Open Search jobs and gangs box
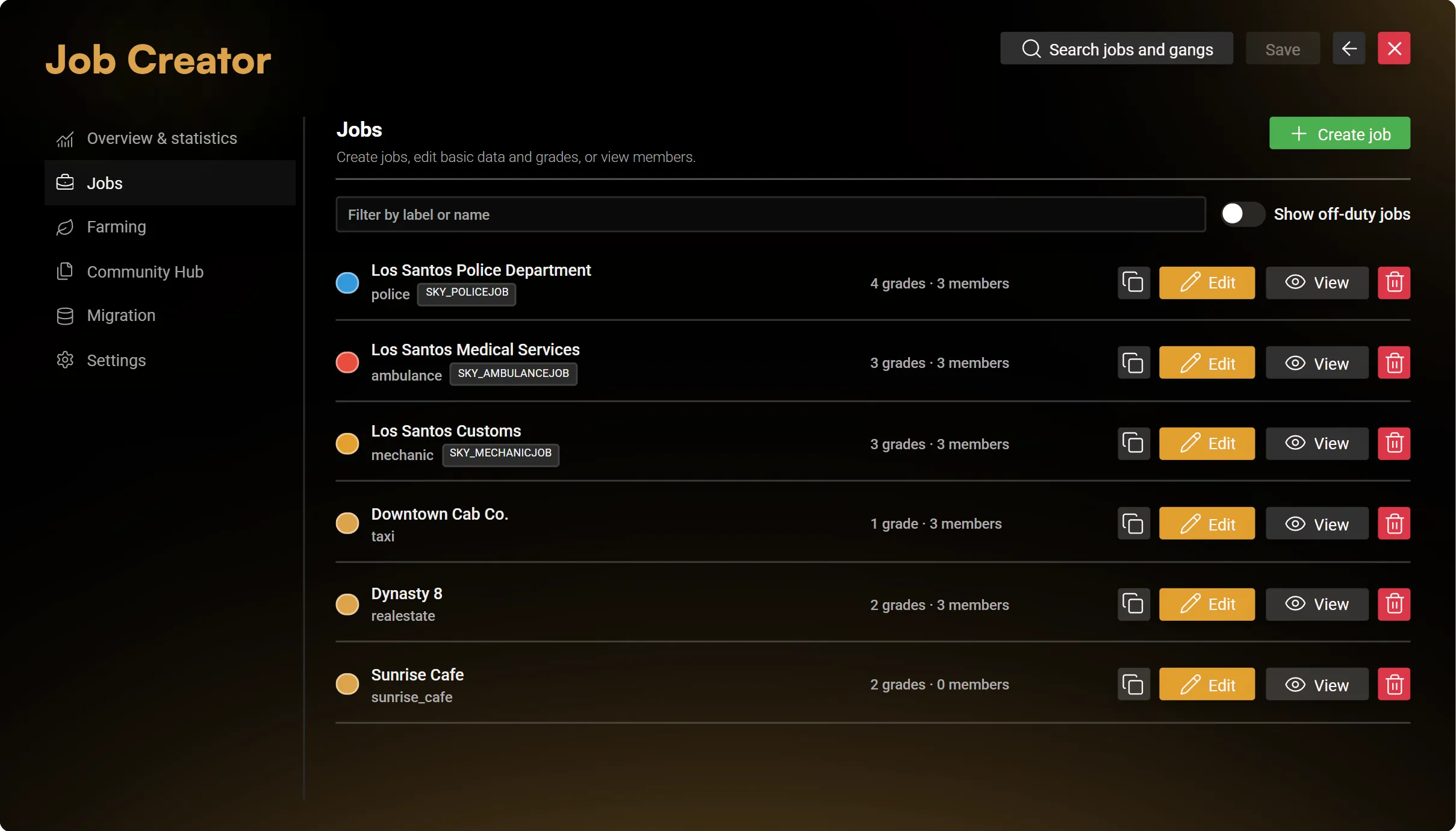 pyautogui.click(x=1116, y=48)
